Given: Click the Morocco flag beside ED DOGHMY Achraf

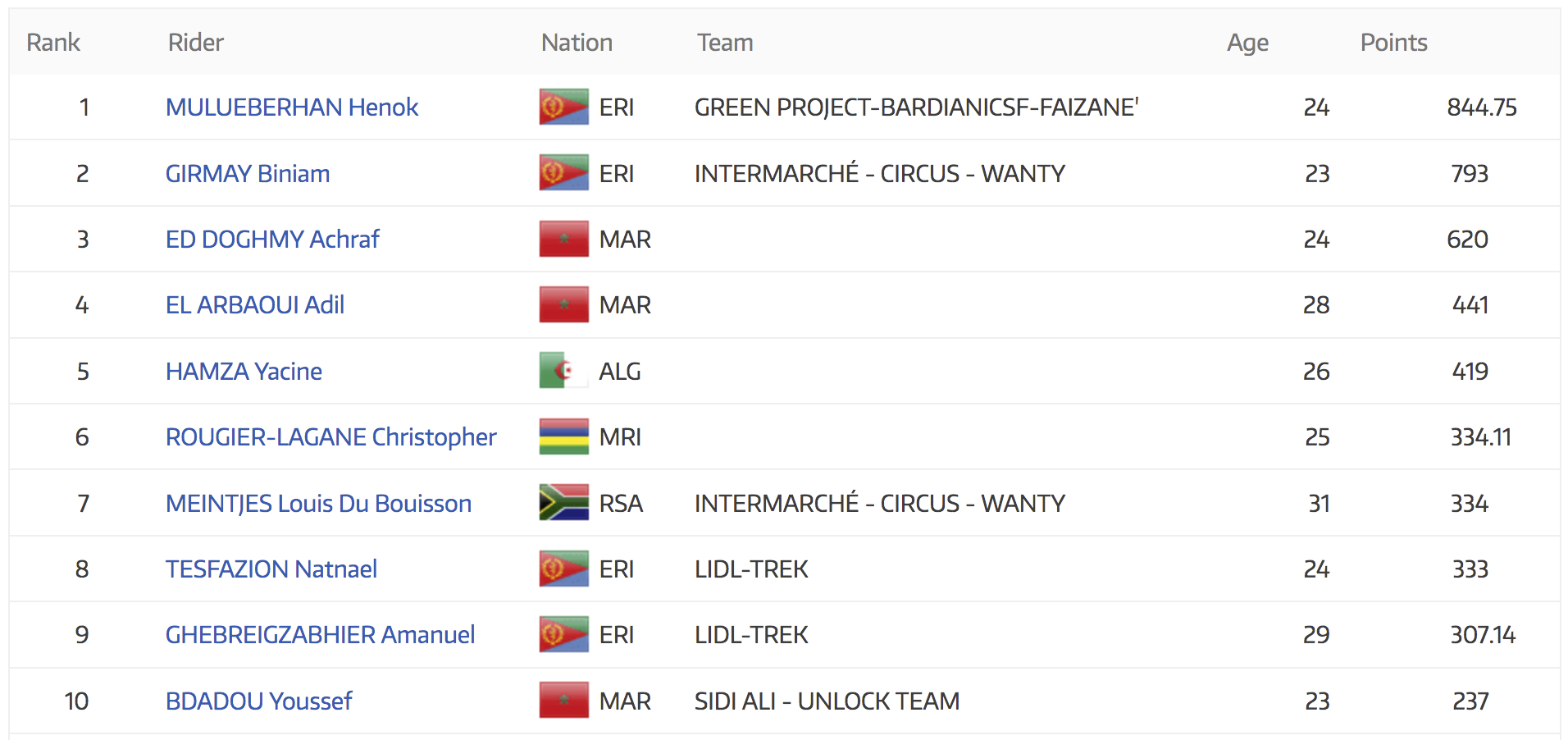Looking at the screenshot, I should (x=563, y=239).
